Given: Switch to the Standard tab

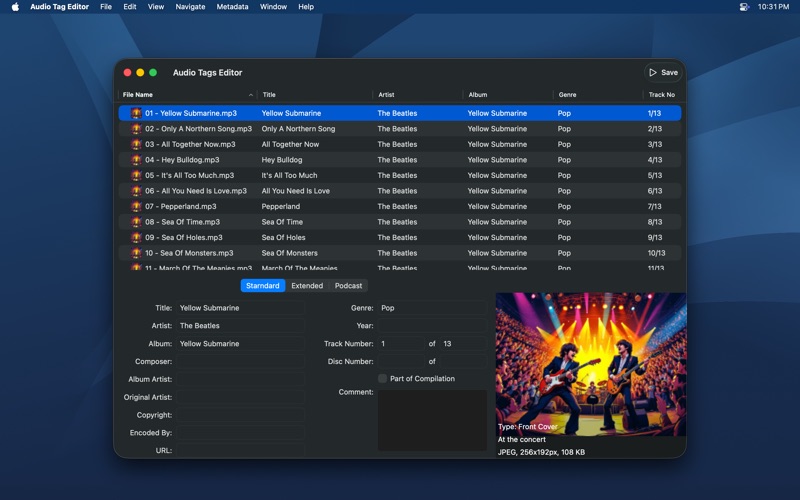Looking at the screenshot, I should [x=263, y=286].
